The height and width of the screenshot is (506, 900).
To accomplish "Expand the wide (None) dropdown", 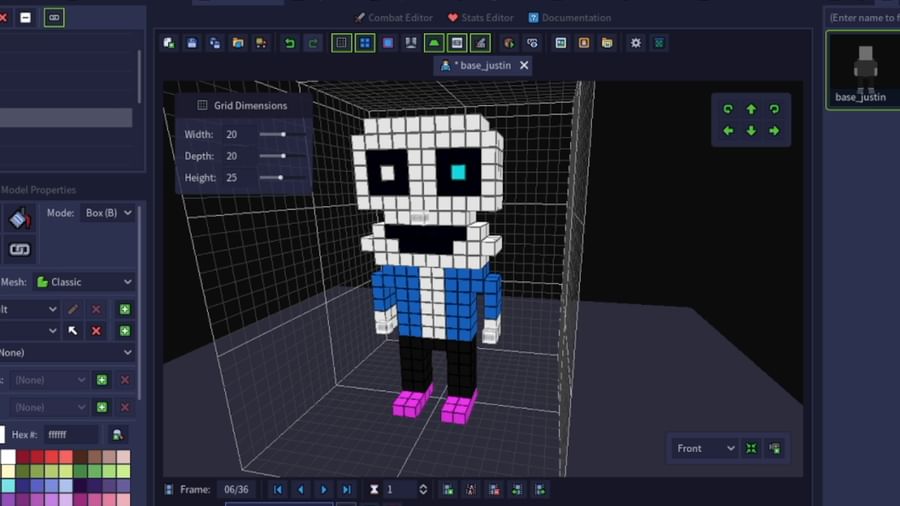I will [x=67, y=353].
